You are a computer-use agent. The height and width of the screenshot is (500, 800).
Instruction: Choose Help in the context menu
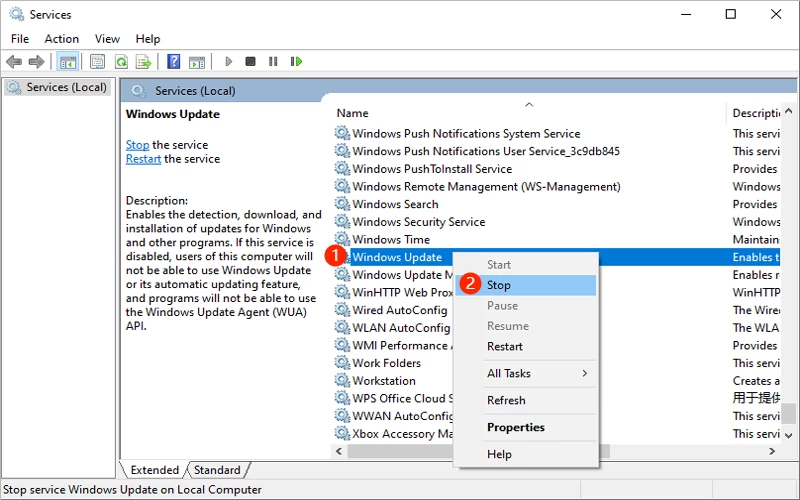click(525, 454)
